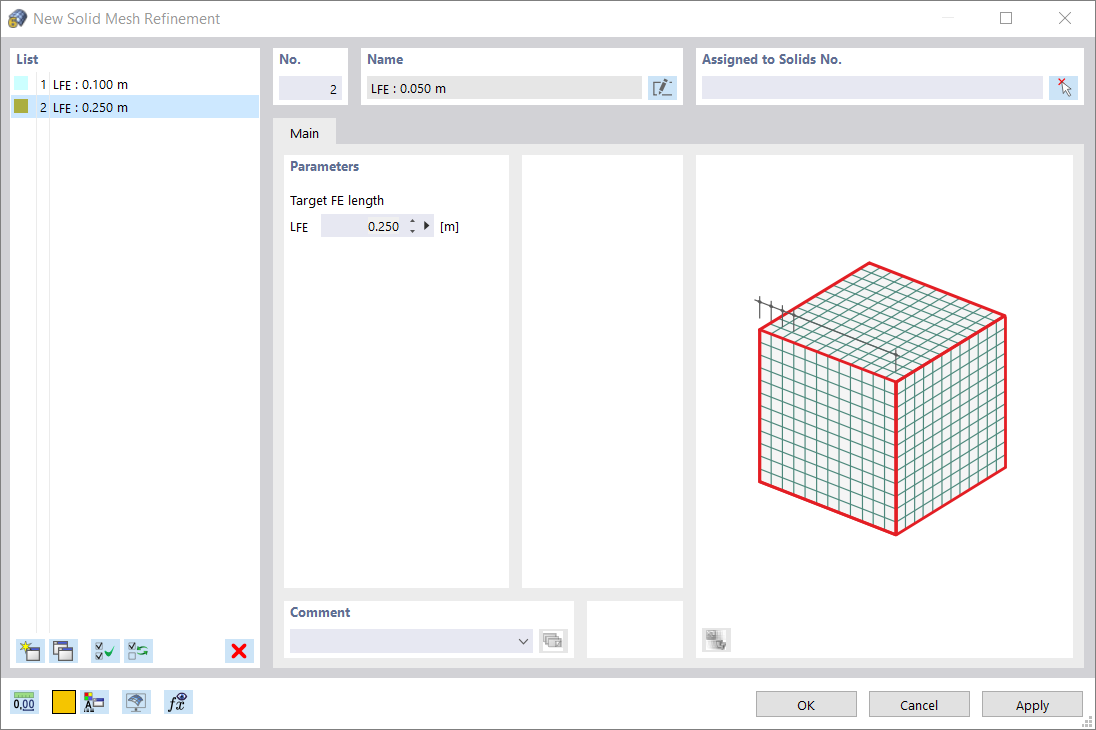Select all list items icon
Image resolution: width=1096 pixels, height=730 pixels.
106,651
